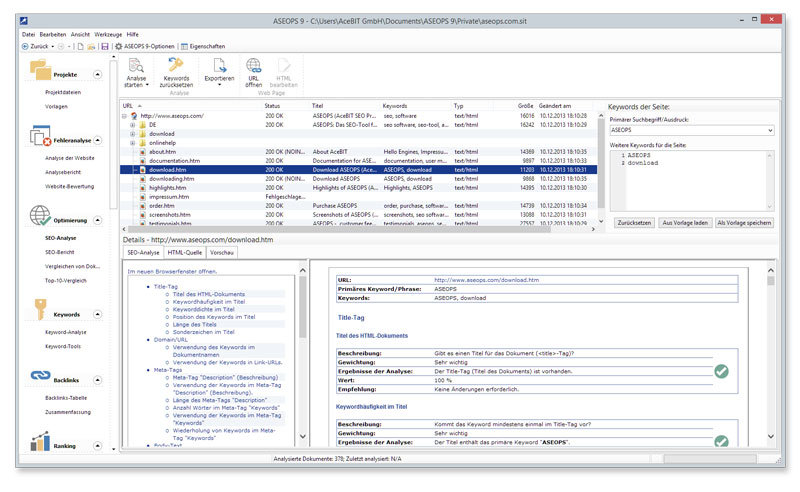Screen dimensions: 800x492
Task: Click green checkmark in Title-Tag result
Action: [721, 371]
